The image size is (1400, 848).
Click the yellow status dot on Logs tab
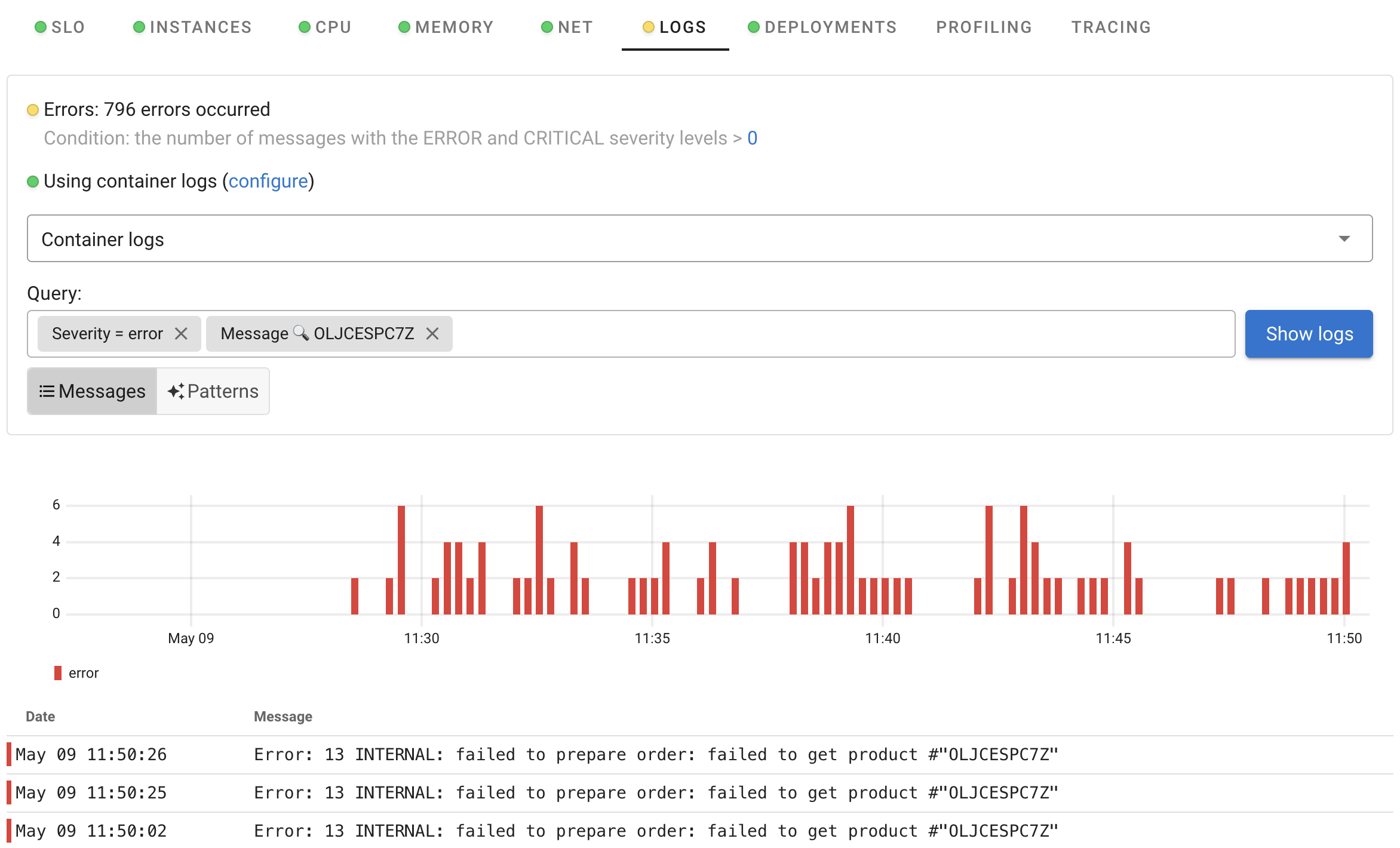pyautogui.click(x=648, y=27)
